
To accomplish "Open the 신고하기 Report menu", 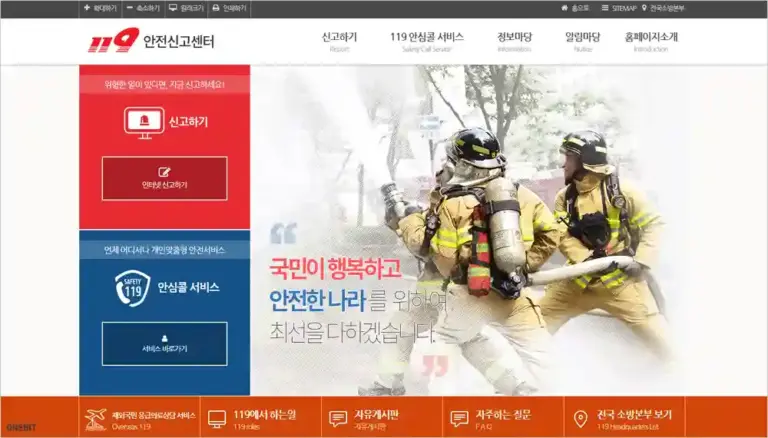I will (x=339, y=42).
